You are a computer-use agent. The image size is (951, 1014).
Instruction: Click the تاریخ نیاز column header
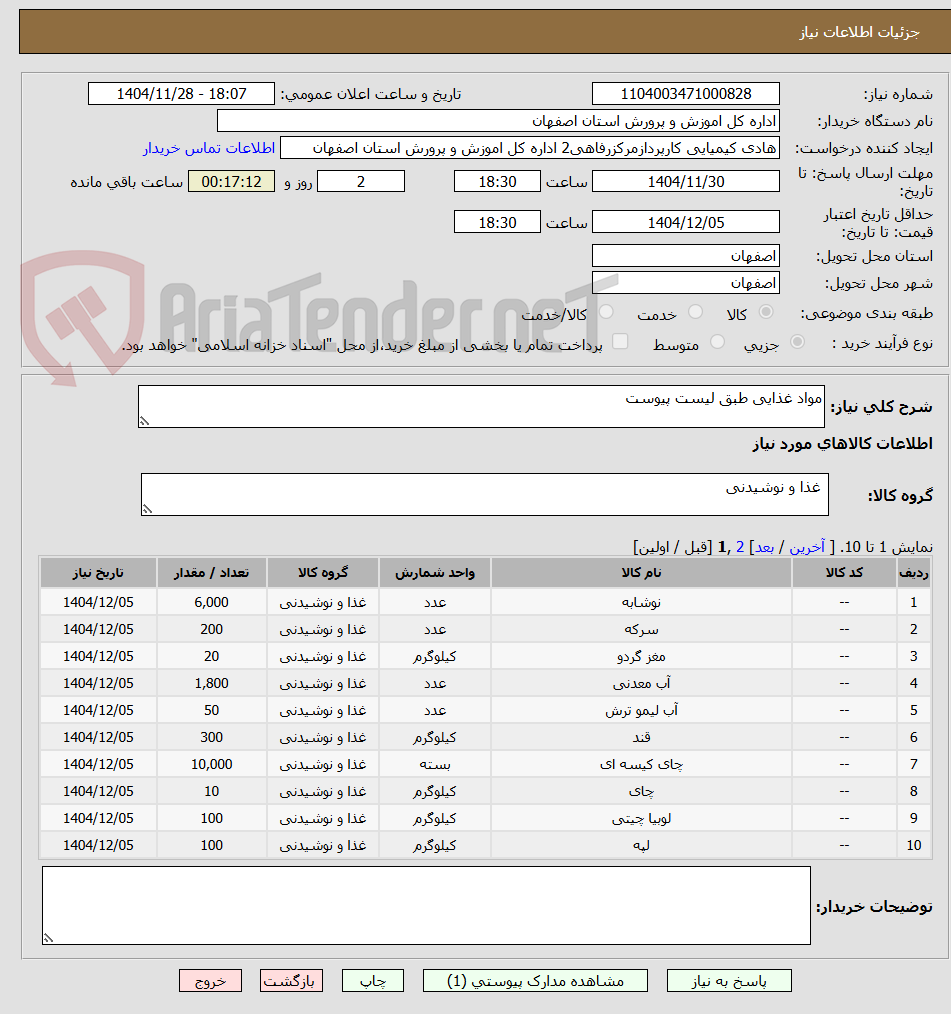(98, 573)
